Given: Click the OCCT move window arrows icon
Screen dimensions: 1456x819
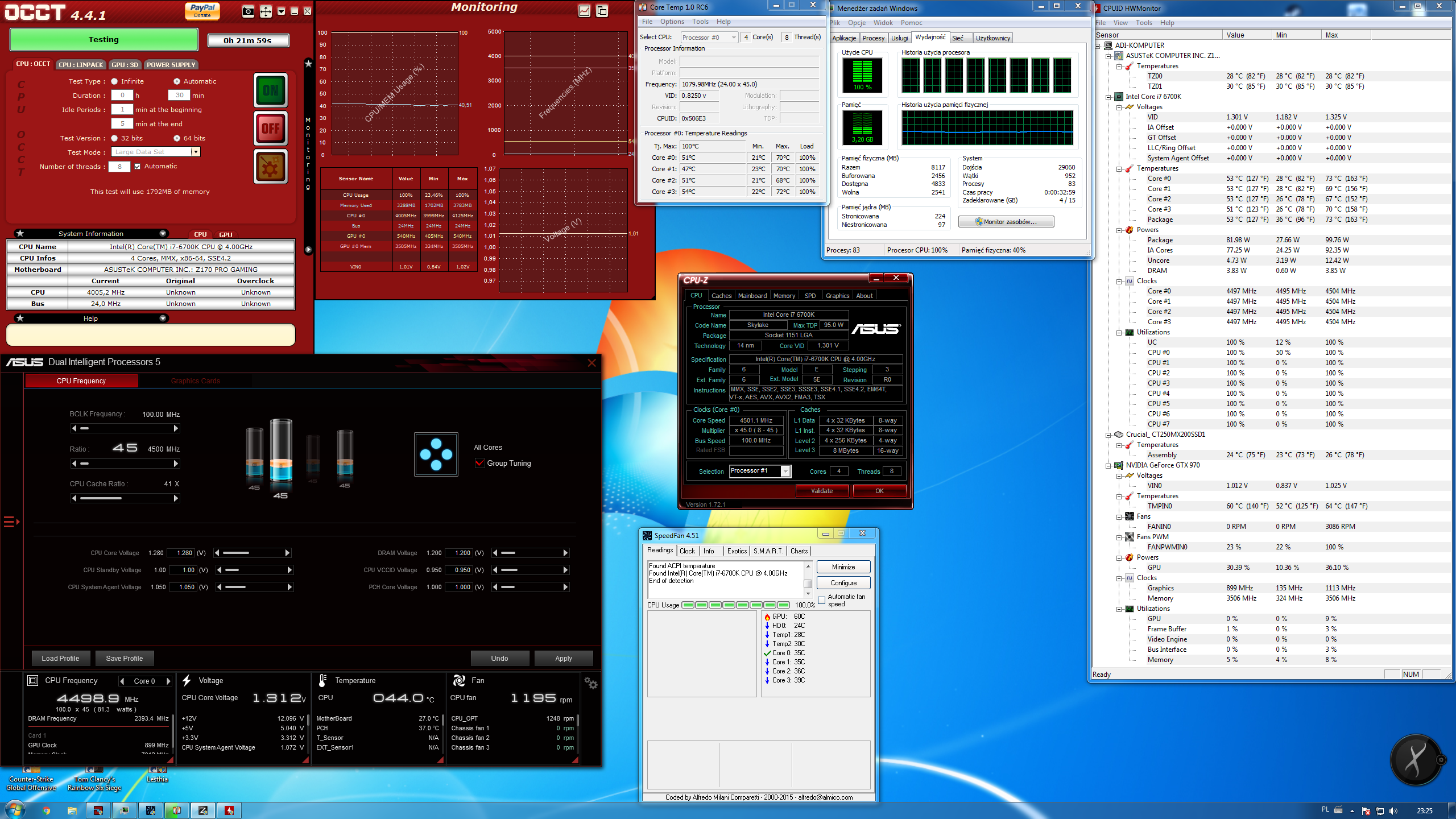Looking at the screenshot, I should tap(266, 11).
